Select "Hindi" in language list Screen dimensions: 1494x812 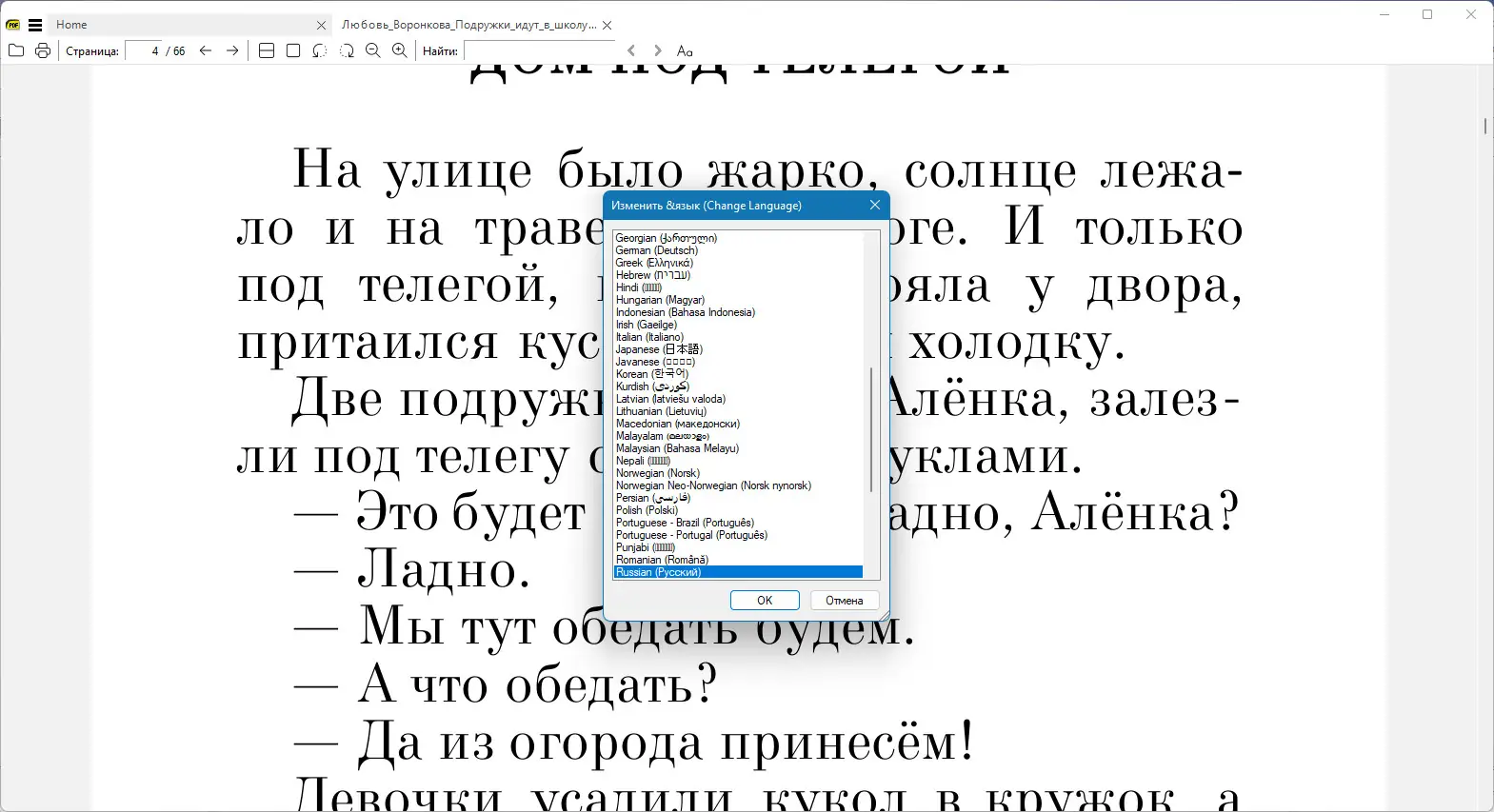[737, 287]
